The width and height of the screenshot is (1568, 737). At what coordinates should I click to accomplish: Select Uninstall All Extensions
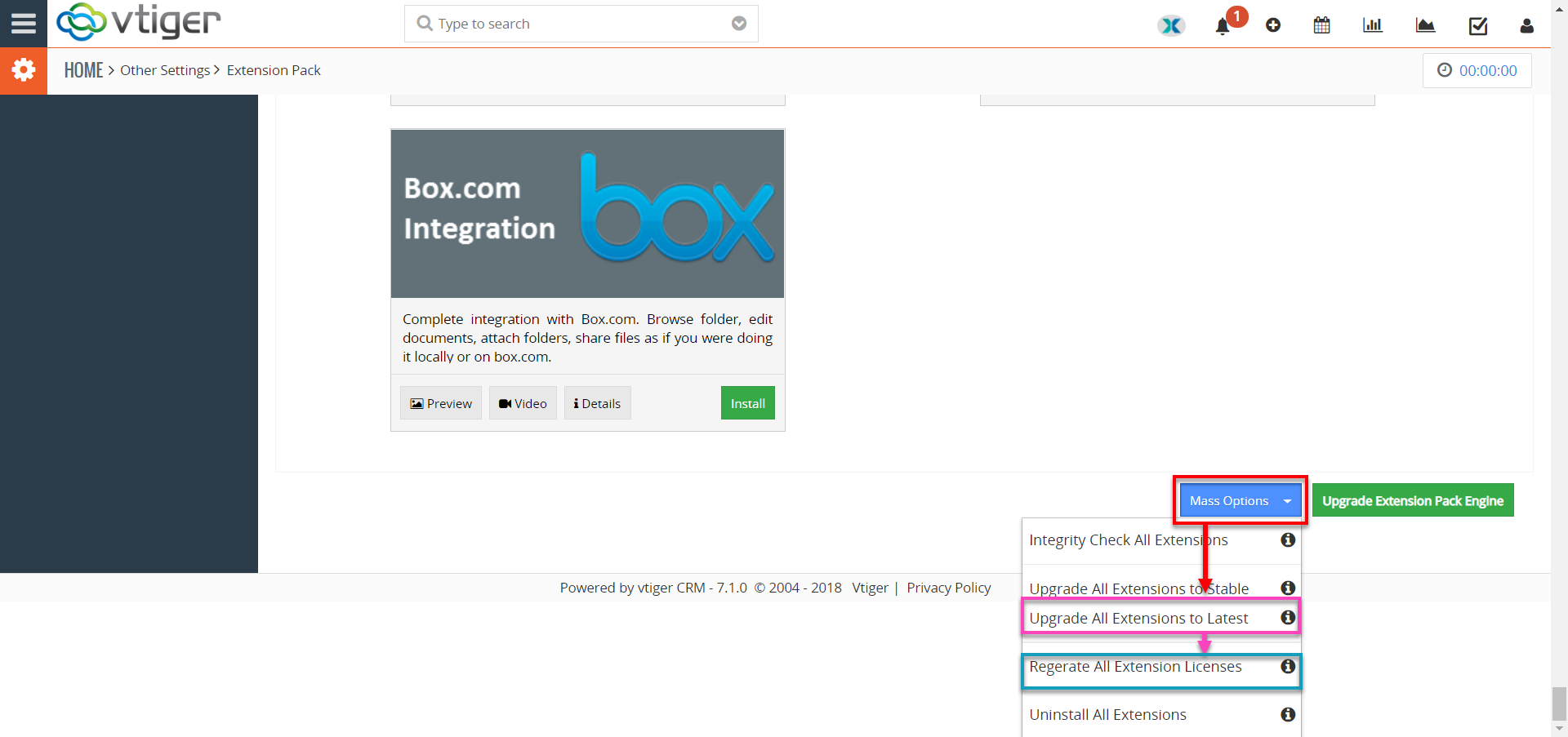(1107, 715)
